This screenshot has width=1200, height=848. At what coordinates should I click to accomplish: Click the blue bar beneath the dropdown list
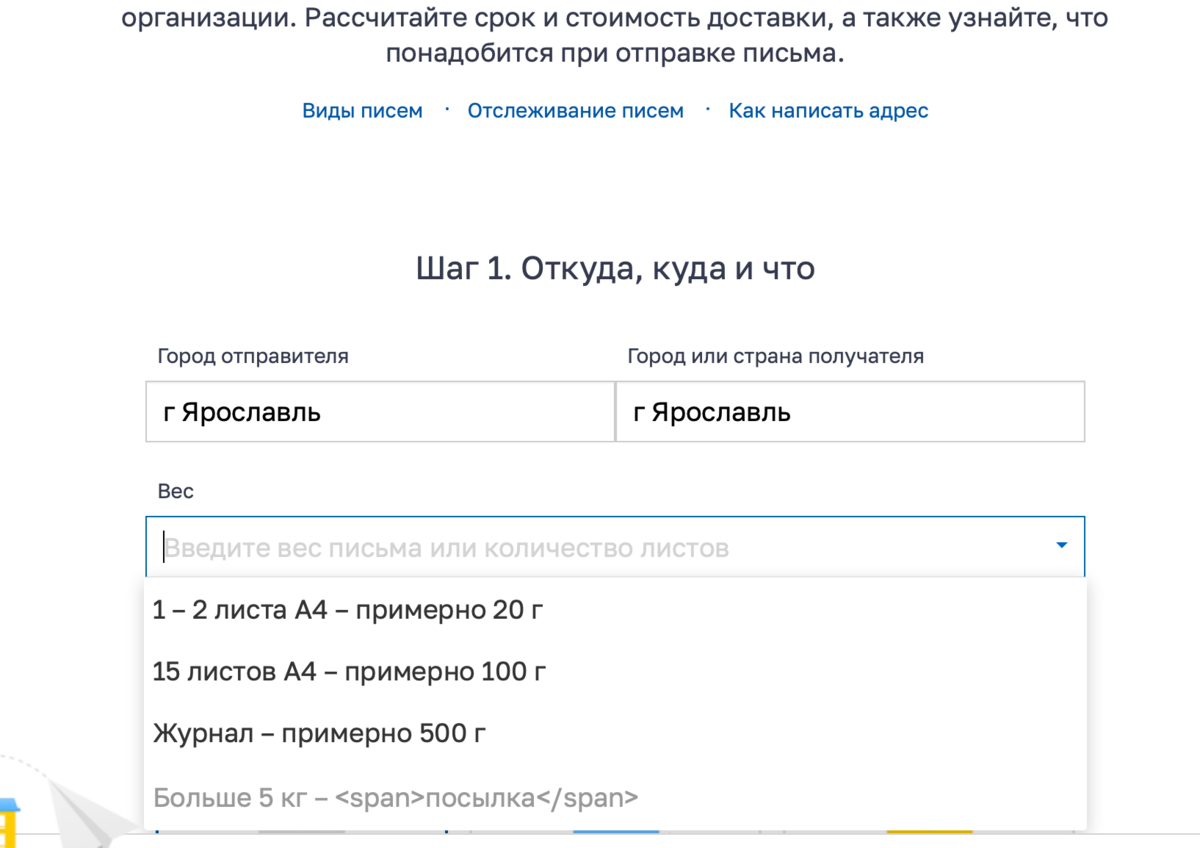[617, 832]
